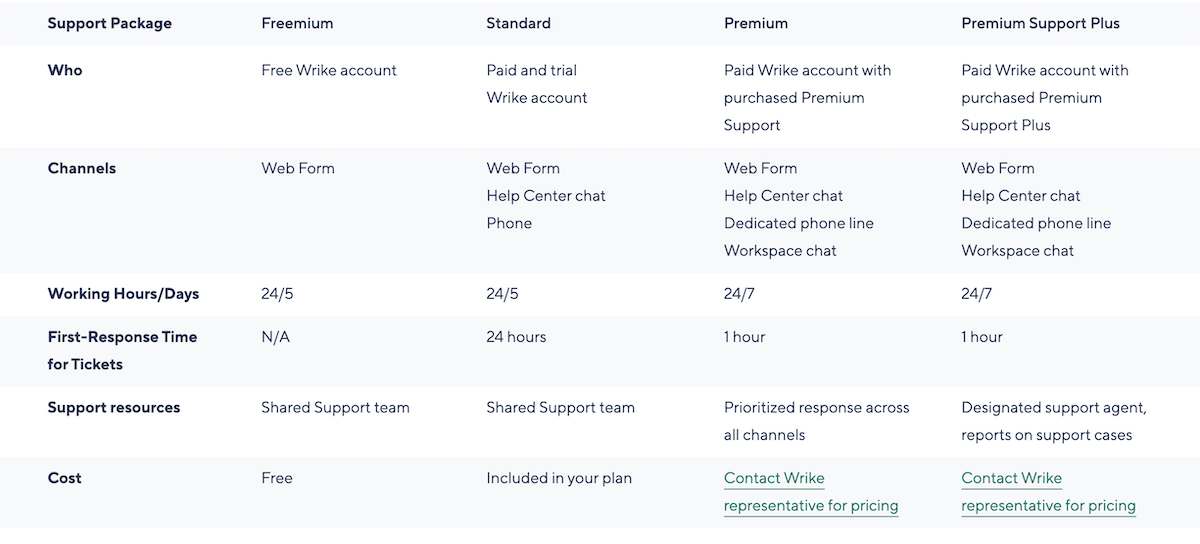
Task: Click Free Wrike account cell text
Action: coord(328,70)
